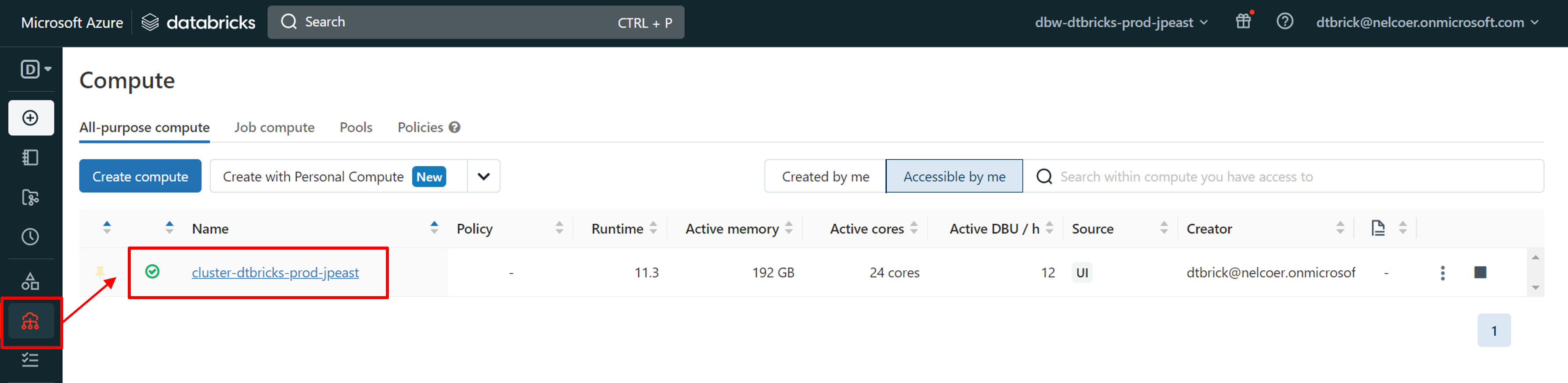Open the Recents clock icon
The height and width of the screenshot is (383, 1568).
click(x=30, y=237)
